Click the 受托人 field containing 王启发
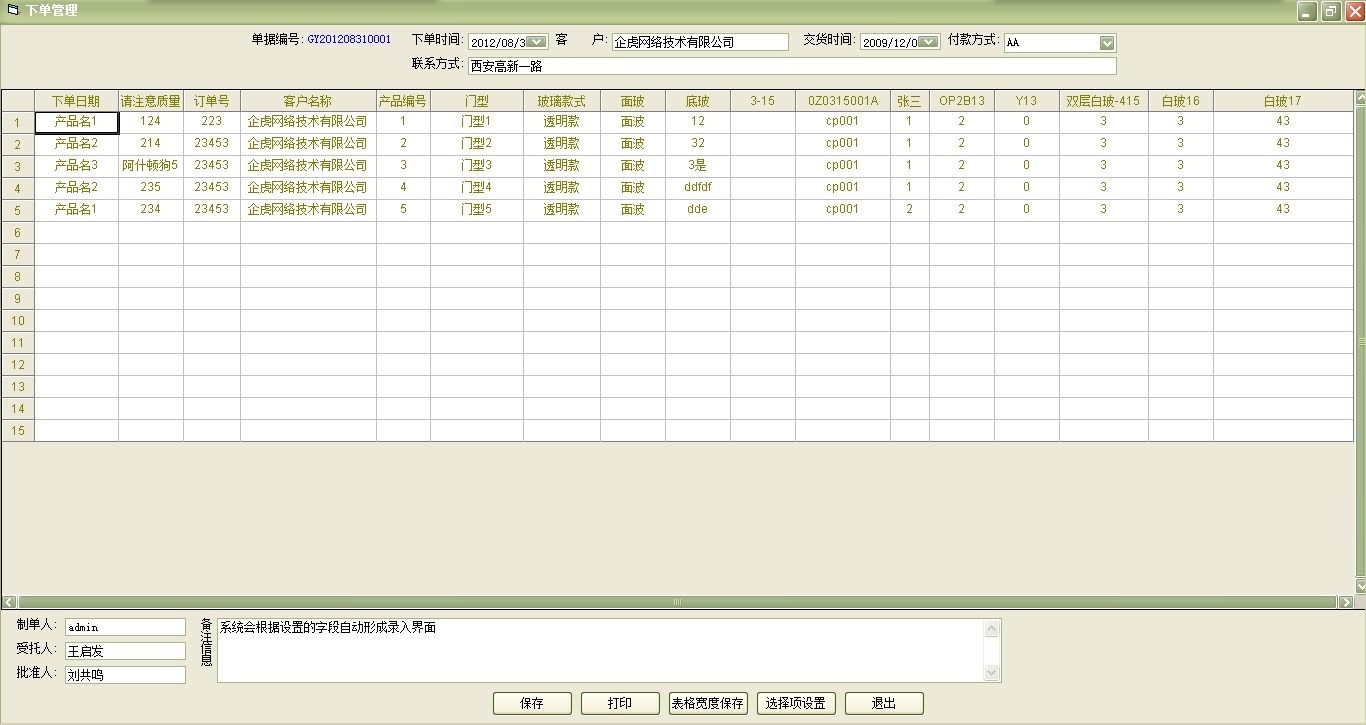This screenshot has width=1366, height=725. [x=125, y=651]
